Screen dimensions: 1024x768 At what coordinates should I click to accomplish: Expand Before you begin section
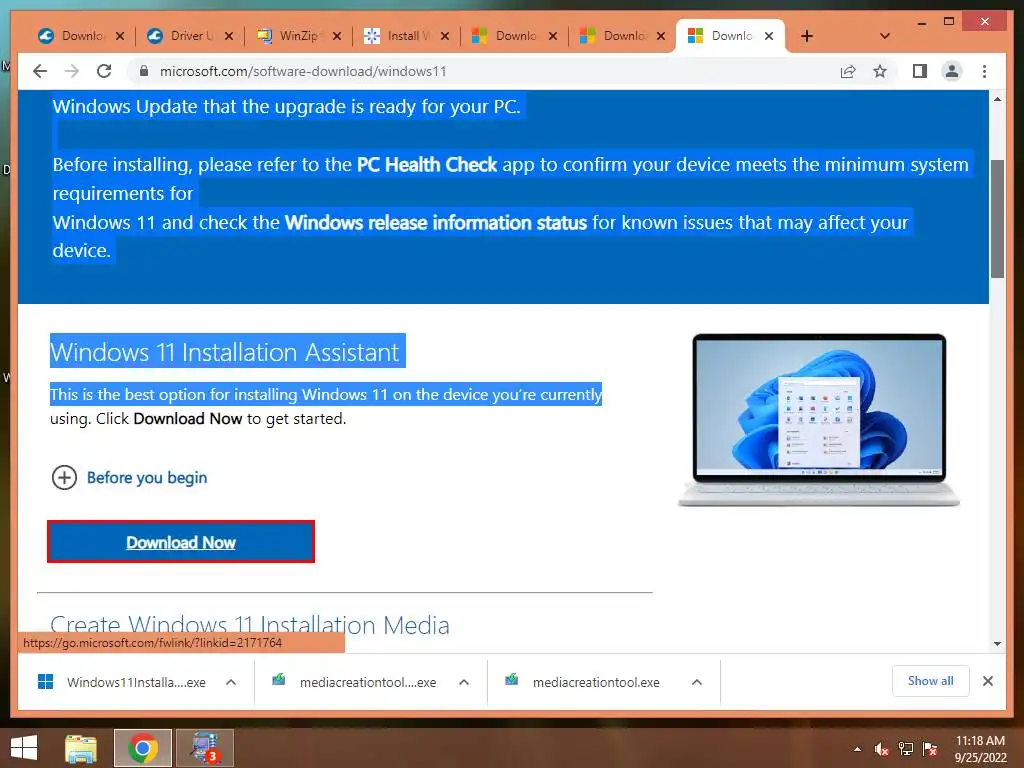129,477
